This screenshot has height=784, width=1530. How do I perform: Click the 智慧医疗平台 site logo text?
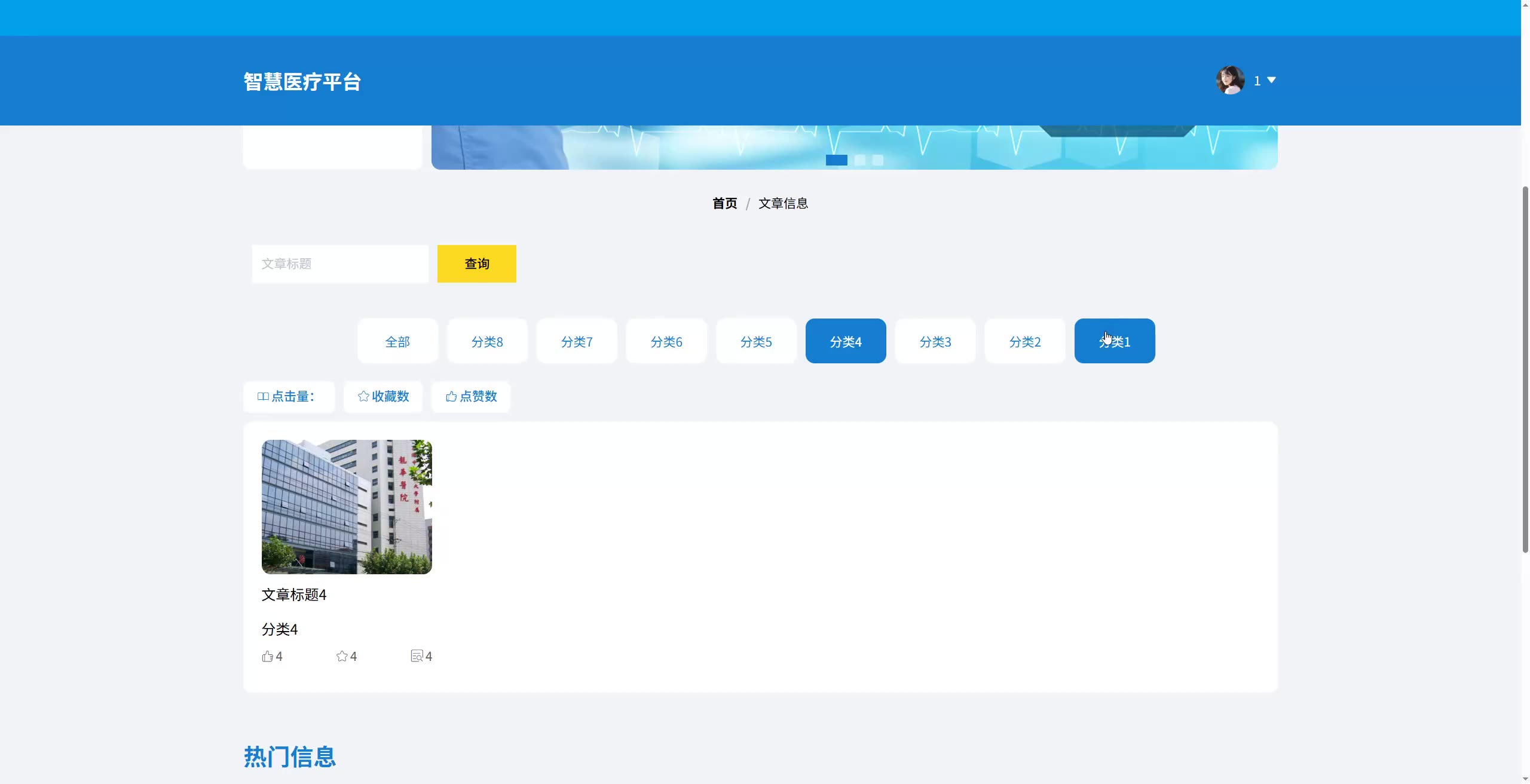(302, 81)
